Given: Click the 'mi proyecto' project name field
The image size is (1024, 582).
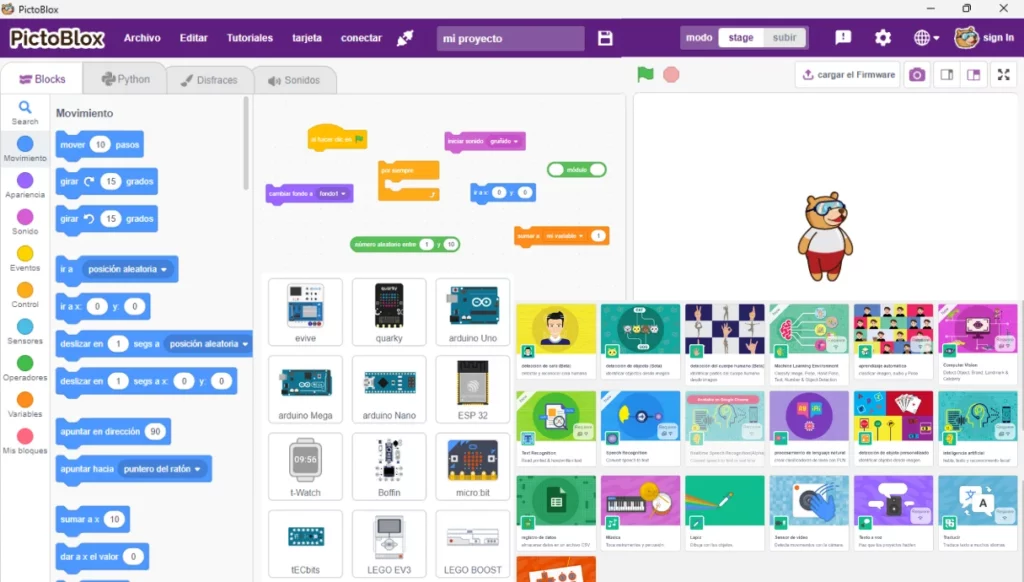Looking at the screenshot, I should [511, 39].
